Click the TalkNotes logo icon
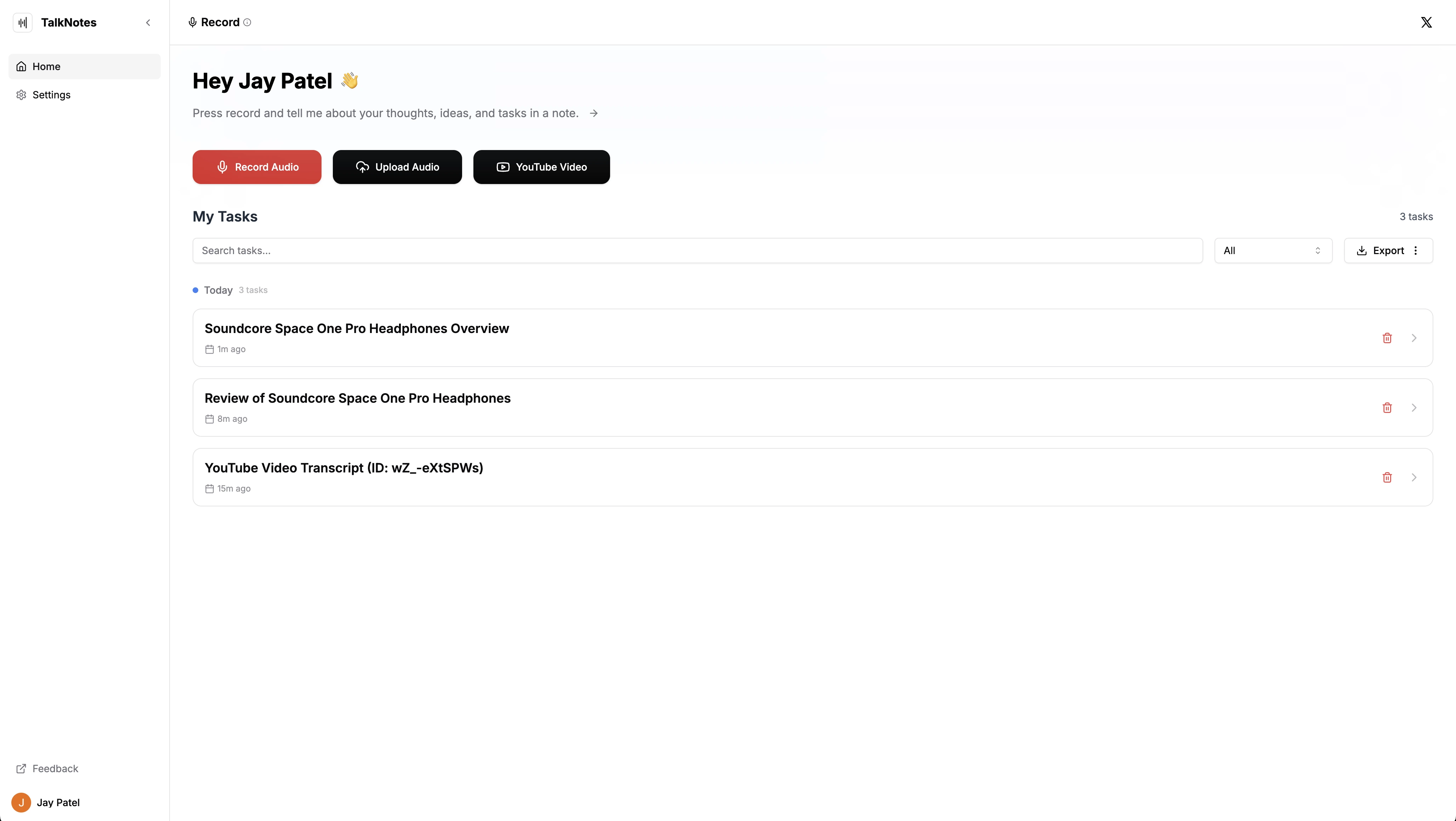Viewport: 1456px width, 821px height. pyautogui.click(x=22, y=23)
